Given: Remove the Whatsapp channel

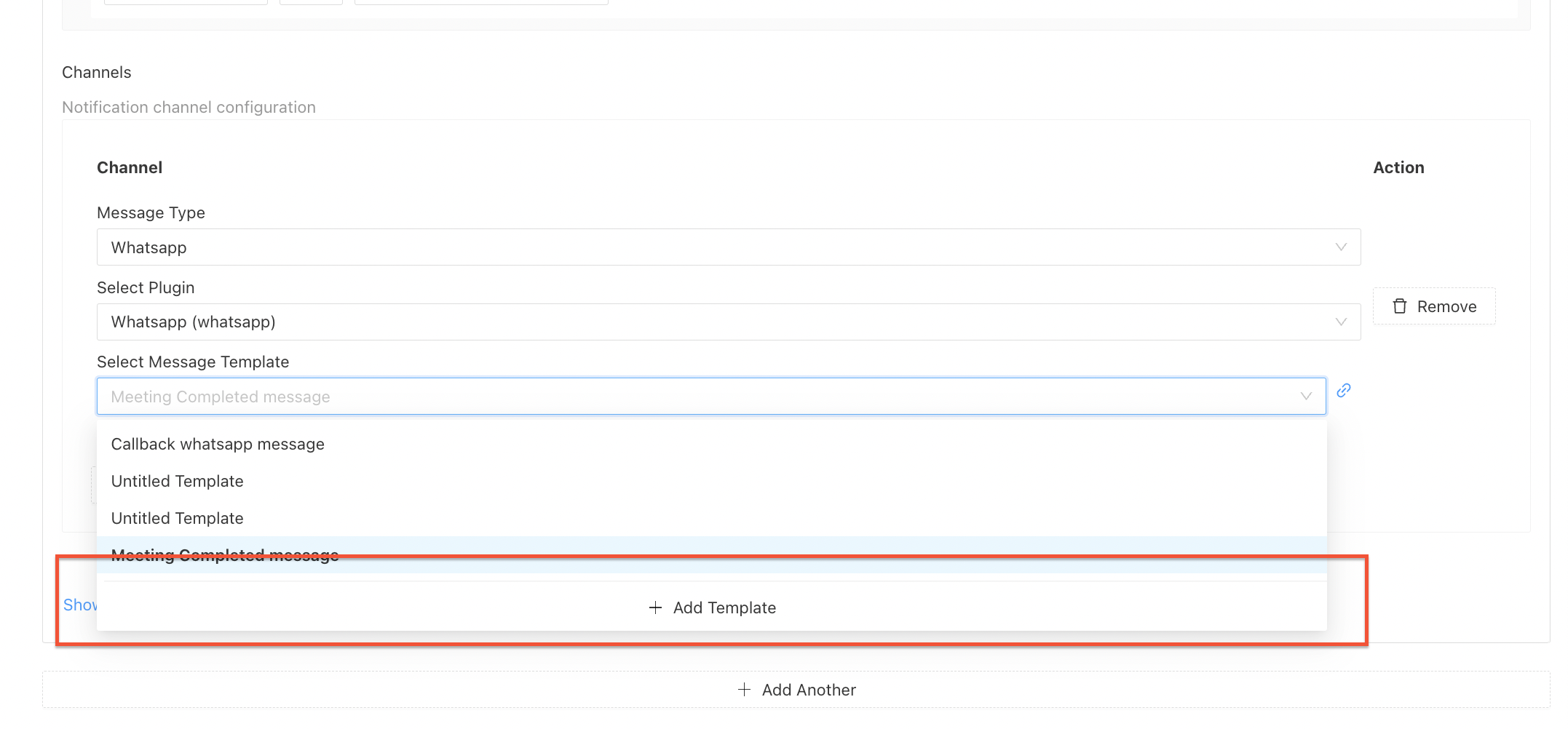Looking at the screenshot, I should tap(1433, 306).
